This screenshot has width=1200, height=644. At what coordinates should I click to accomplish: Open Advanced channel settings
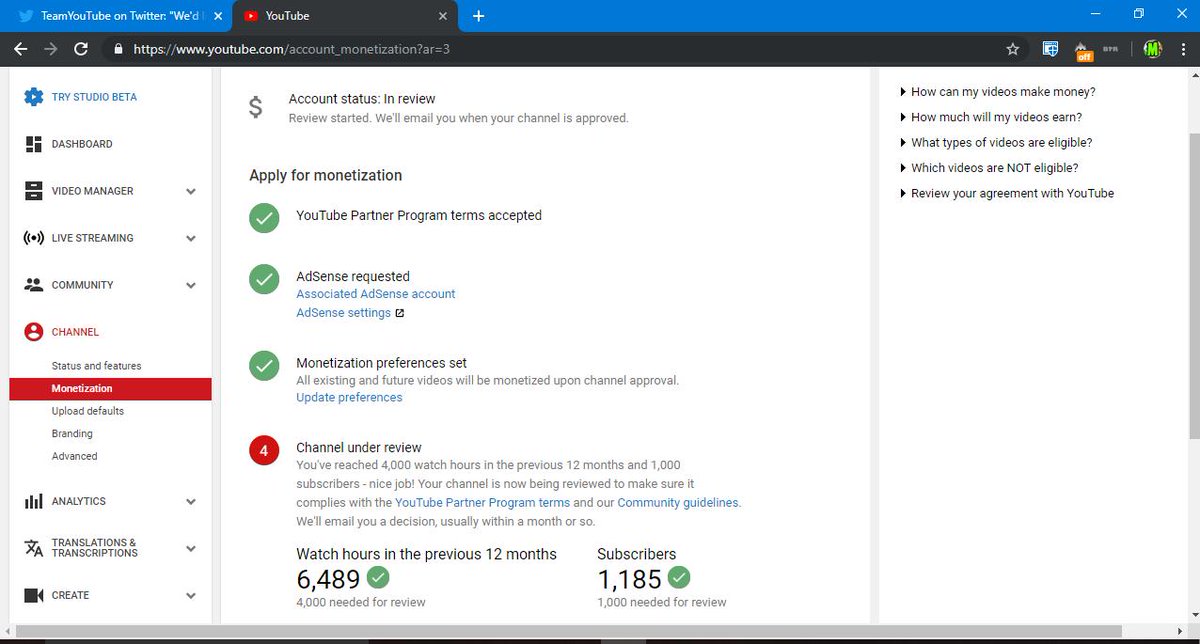click(75, 456)
